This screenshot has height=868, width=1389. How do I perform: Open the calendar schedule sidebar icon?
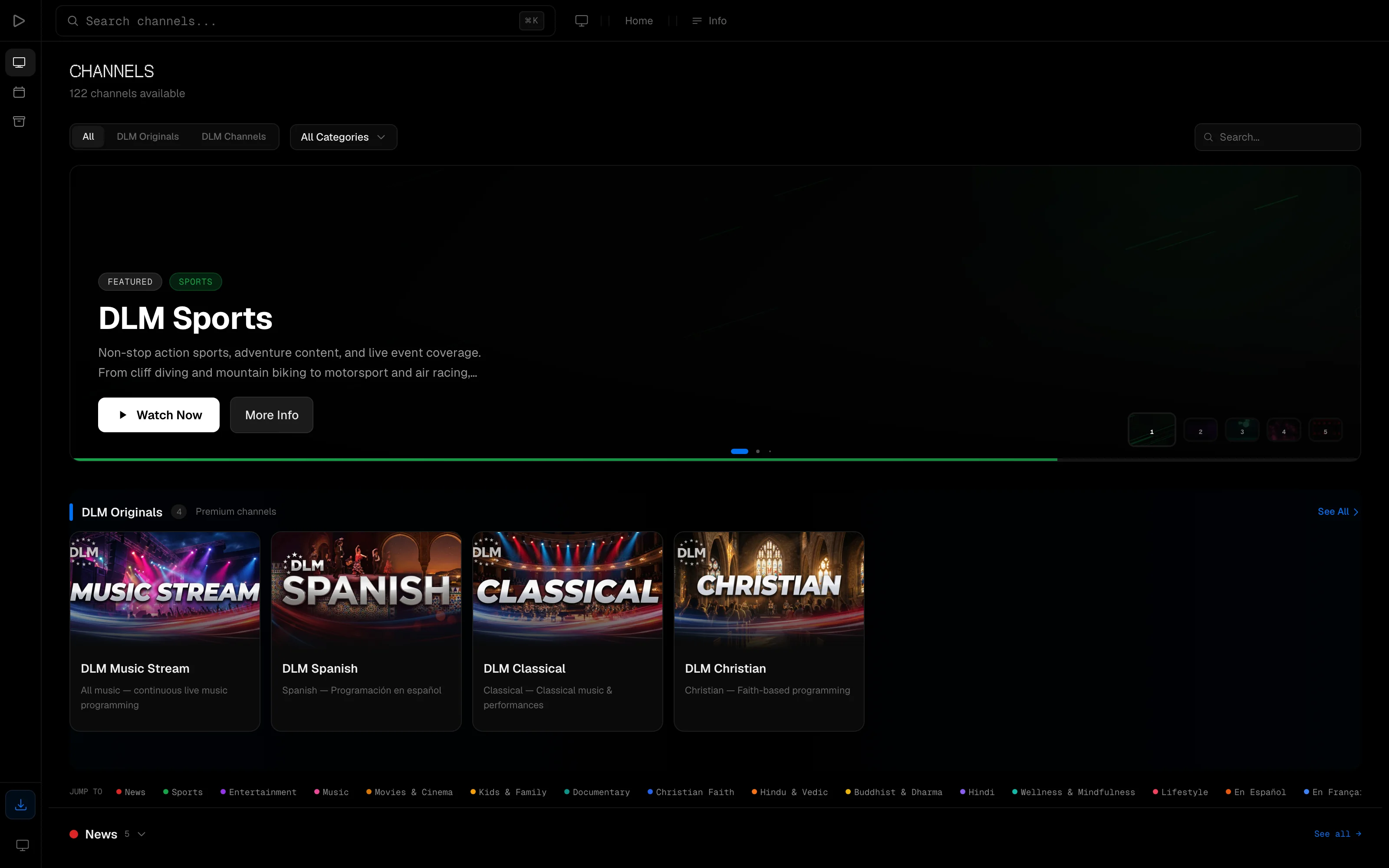coord(20,92)
